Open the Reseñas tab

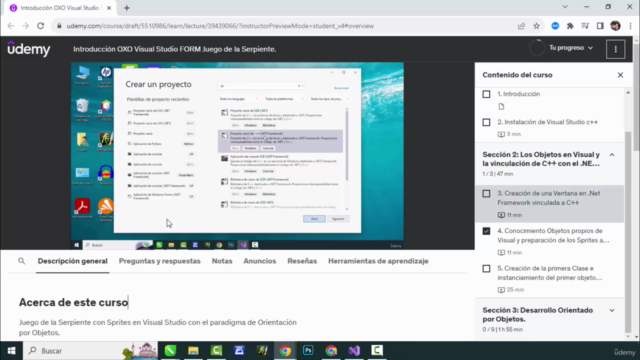[x=302, y=261]
